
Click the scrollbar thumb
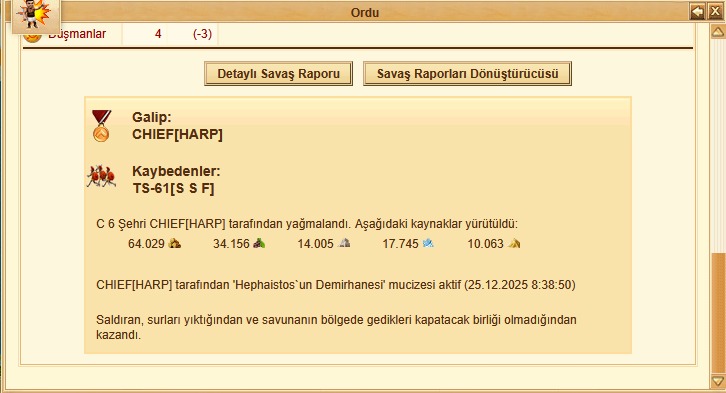click(718, 313)
